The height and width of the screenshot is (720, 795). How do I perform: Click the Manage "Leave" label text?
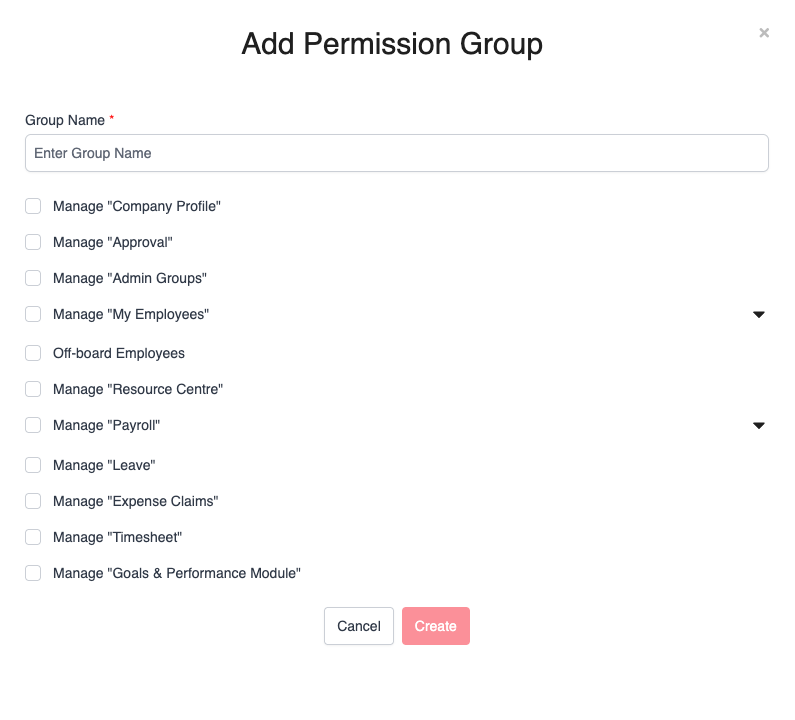(x=104, y=465)
